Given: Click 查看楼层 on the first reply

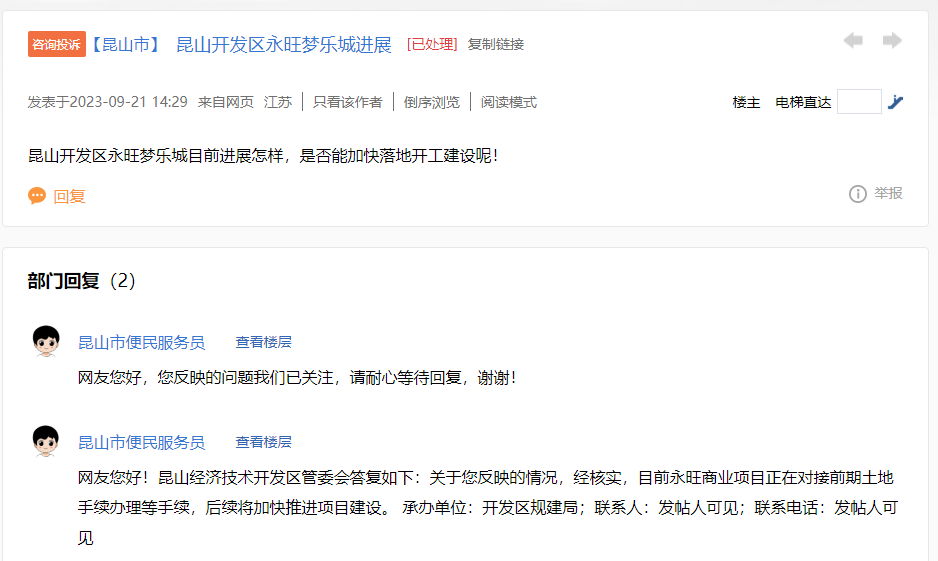Looking at the screenshot, I should click(263, 342).
